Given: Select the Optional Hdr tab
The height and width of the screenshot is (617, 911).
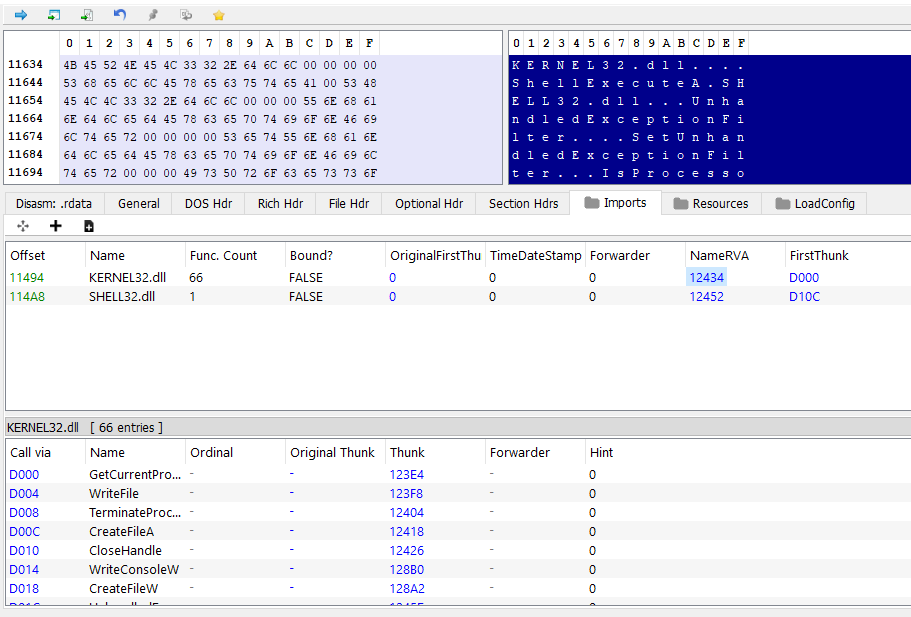Looking at the screenshot, I should pos(429,204).
